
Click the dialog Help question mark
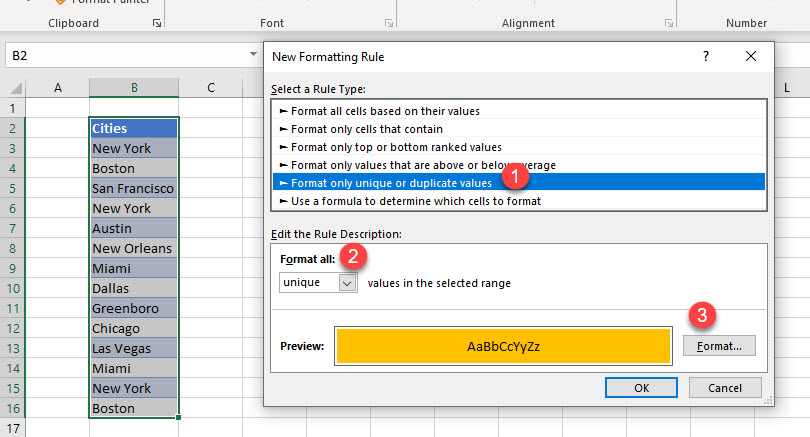tap(706, 57)
